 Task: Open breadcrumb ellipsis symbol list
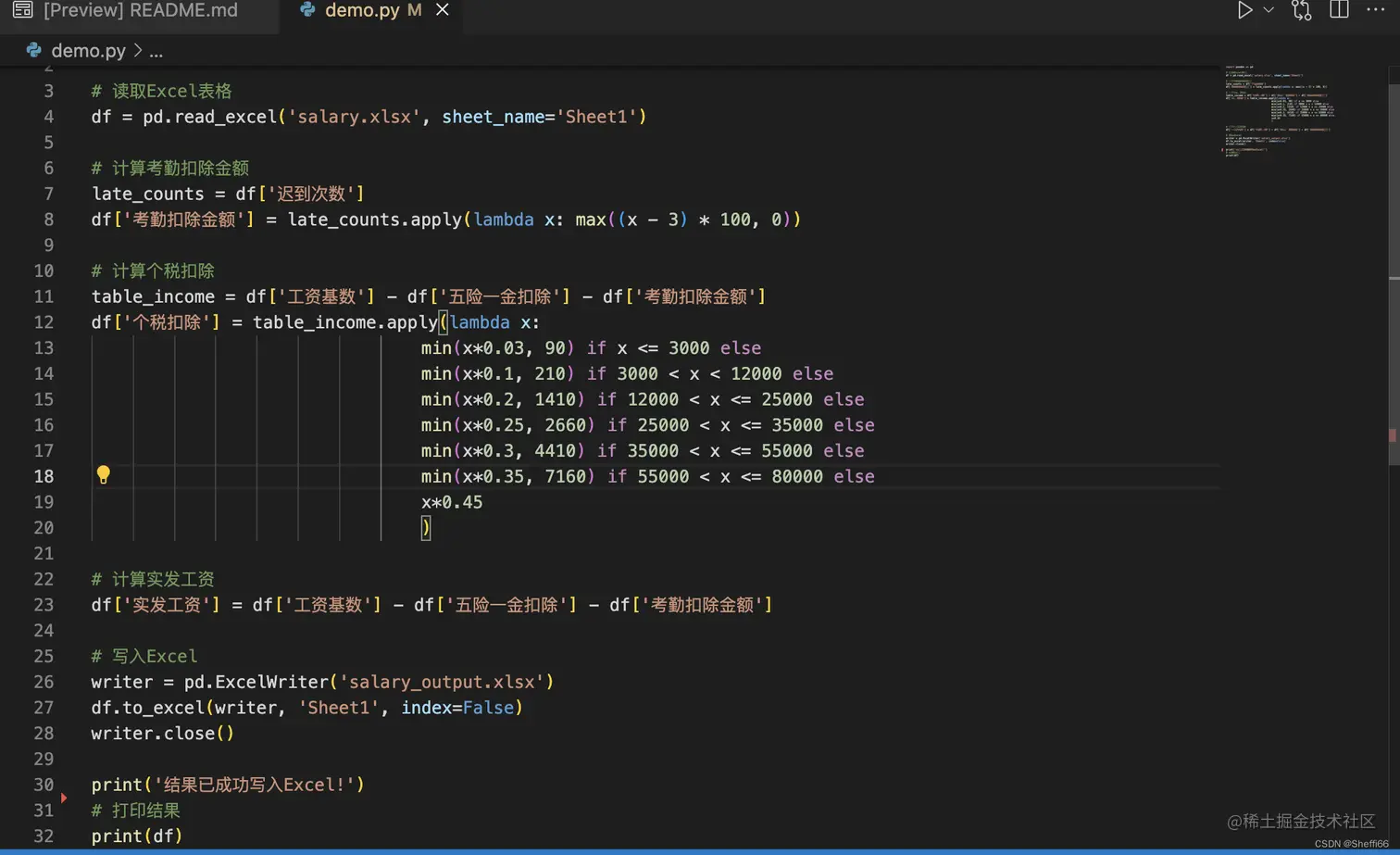point(156,52)
